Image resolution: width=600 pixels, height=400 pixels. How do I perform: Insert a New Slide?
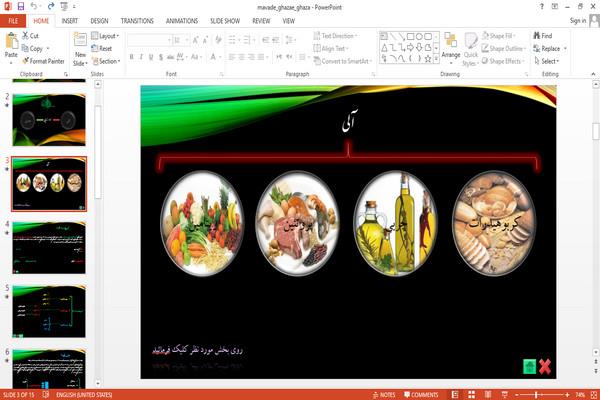(80, 50)
